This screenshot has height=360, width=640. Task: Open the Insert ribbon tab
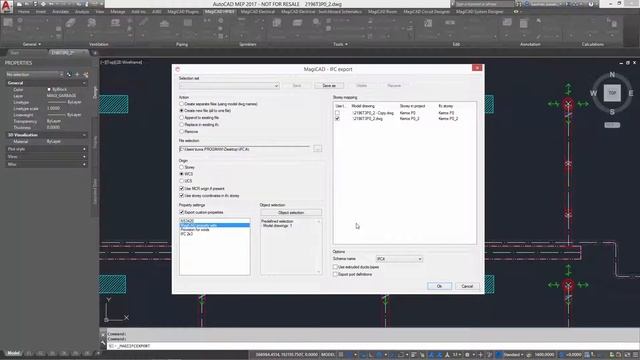point(41,12)
